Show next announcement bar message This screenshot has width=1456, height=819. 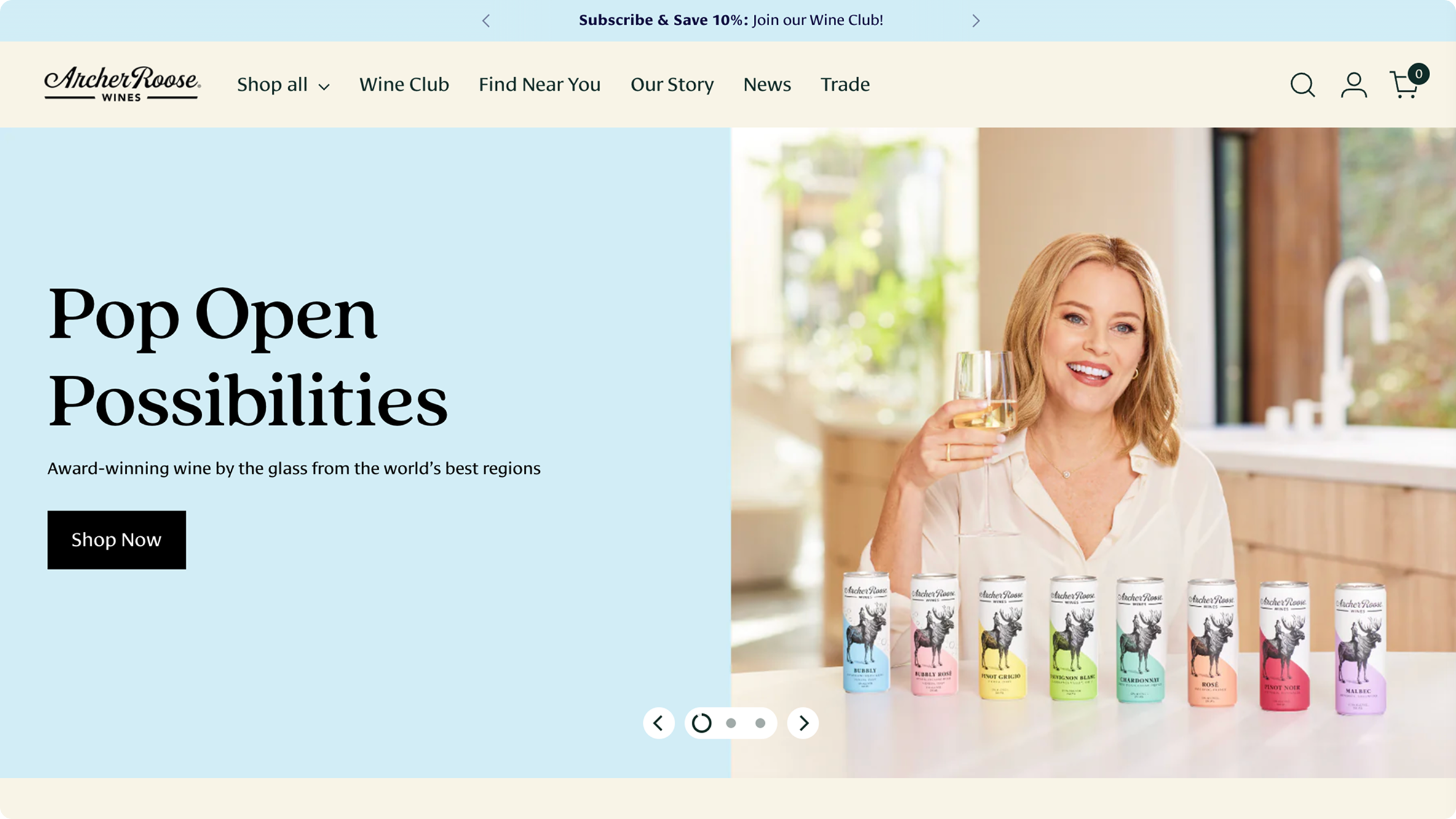976,21
